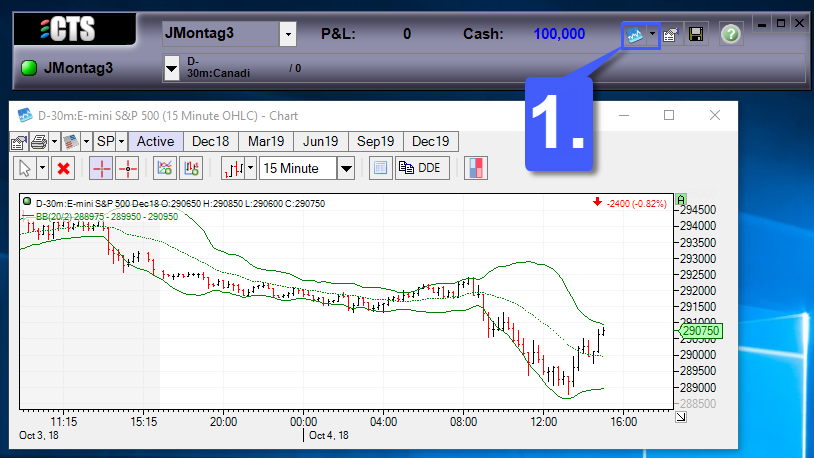Click the DDE button
The height and width of the screenshot is (458, 814).
pyautogui.click(x=422, y=168)
